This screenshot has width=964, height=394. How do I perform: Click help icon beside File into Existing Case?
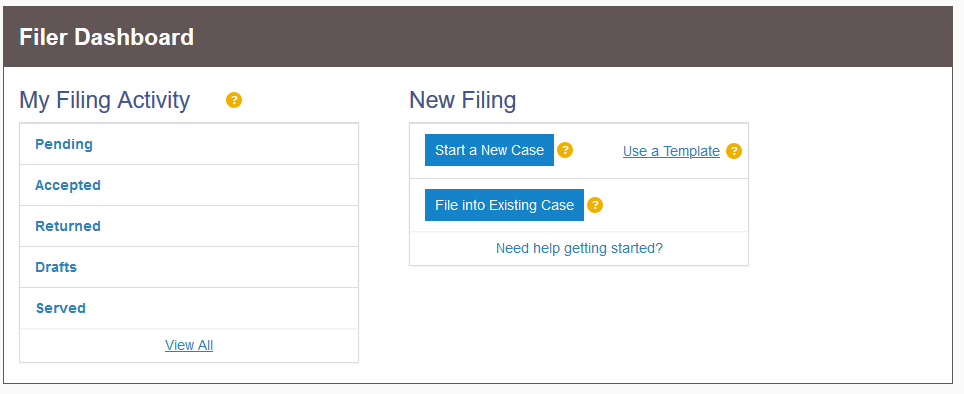point(595,205)
